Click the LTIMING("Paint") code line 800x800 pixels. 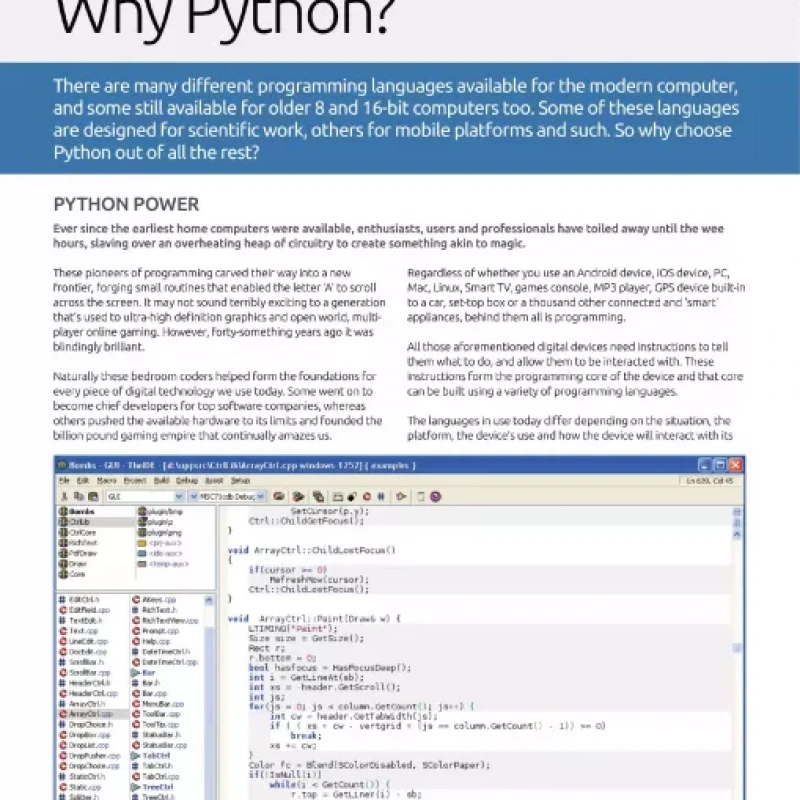pyautogui.click(x=293, y=629)
